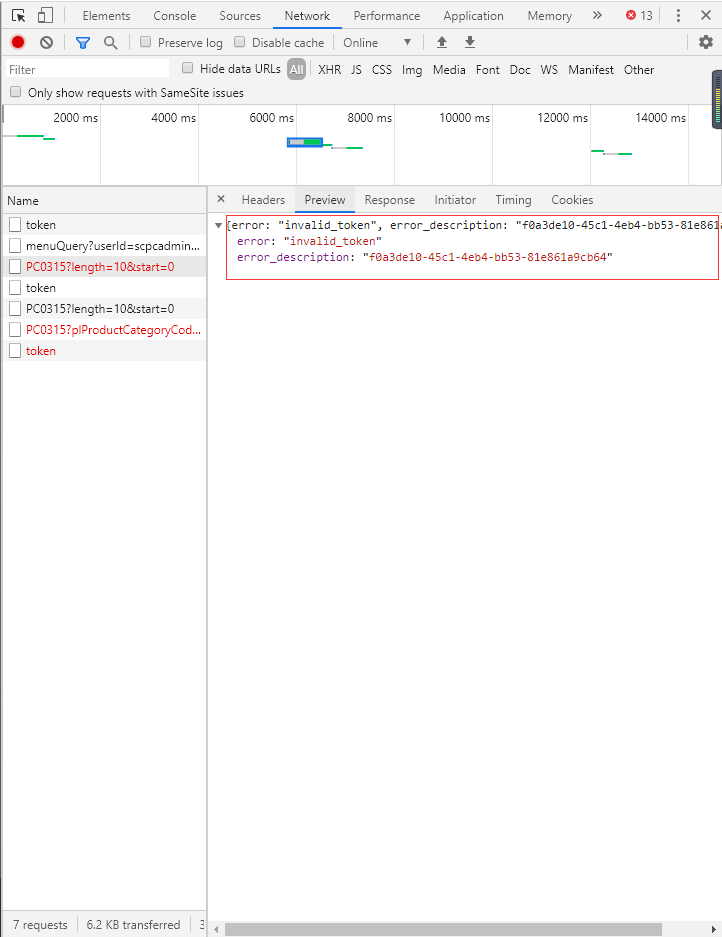Image resolution: width=722 pixels, height=937 pixels.
Task: Open network settings gear icon
Action: coord(706,42)
